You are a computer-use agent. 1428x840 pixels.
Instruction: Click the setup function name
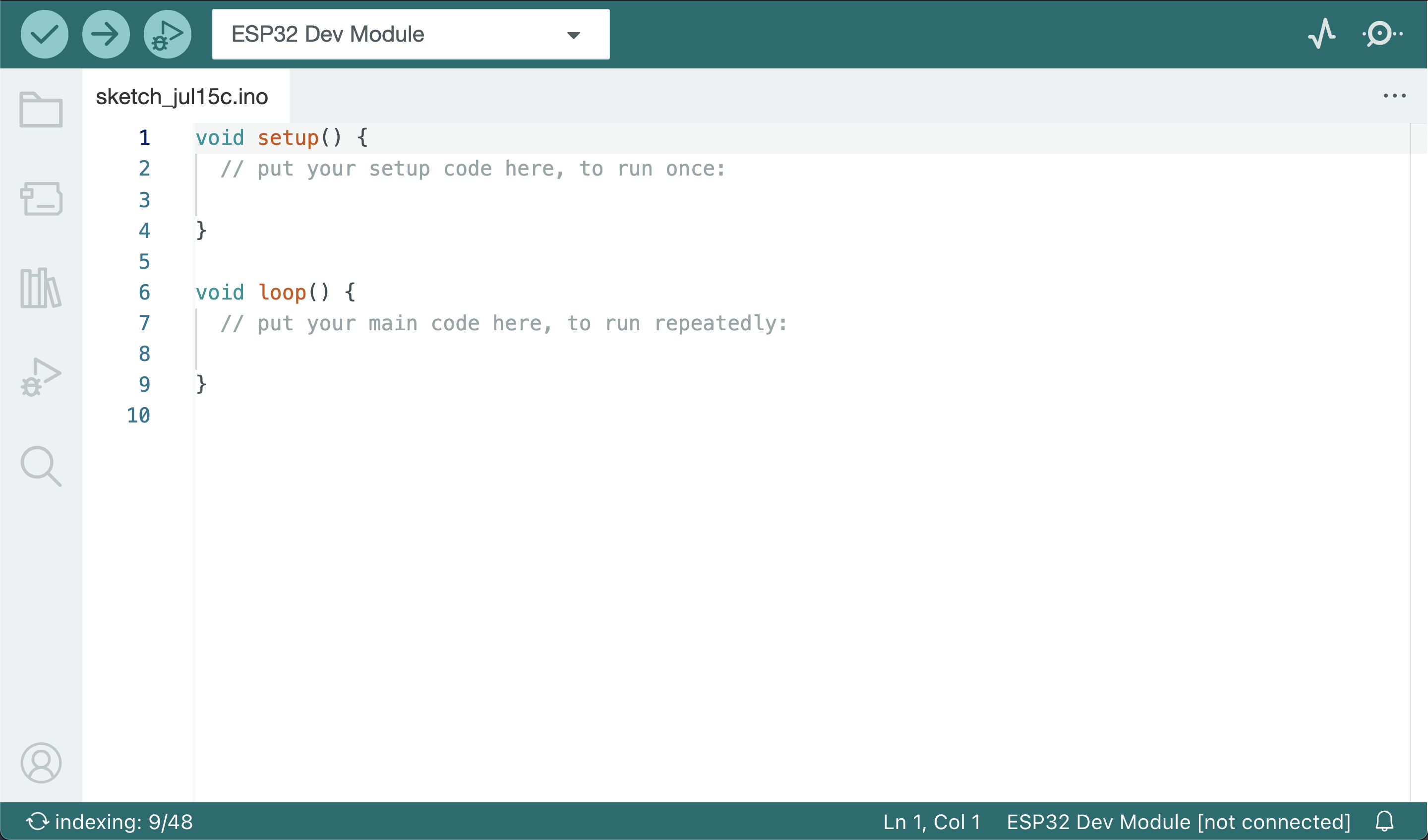(288, 138)
